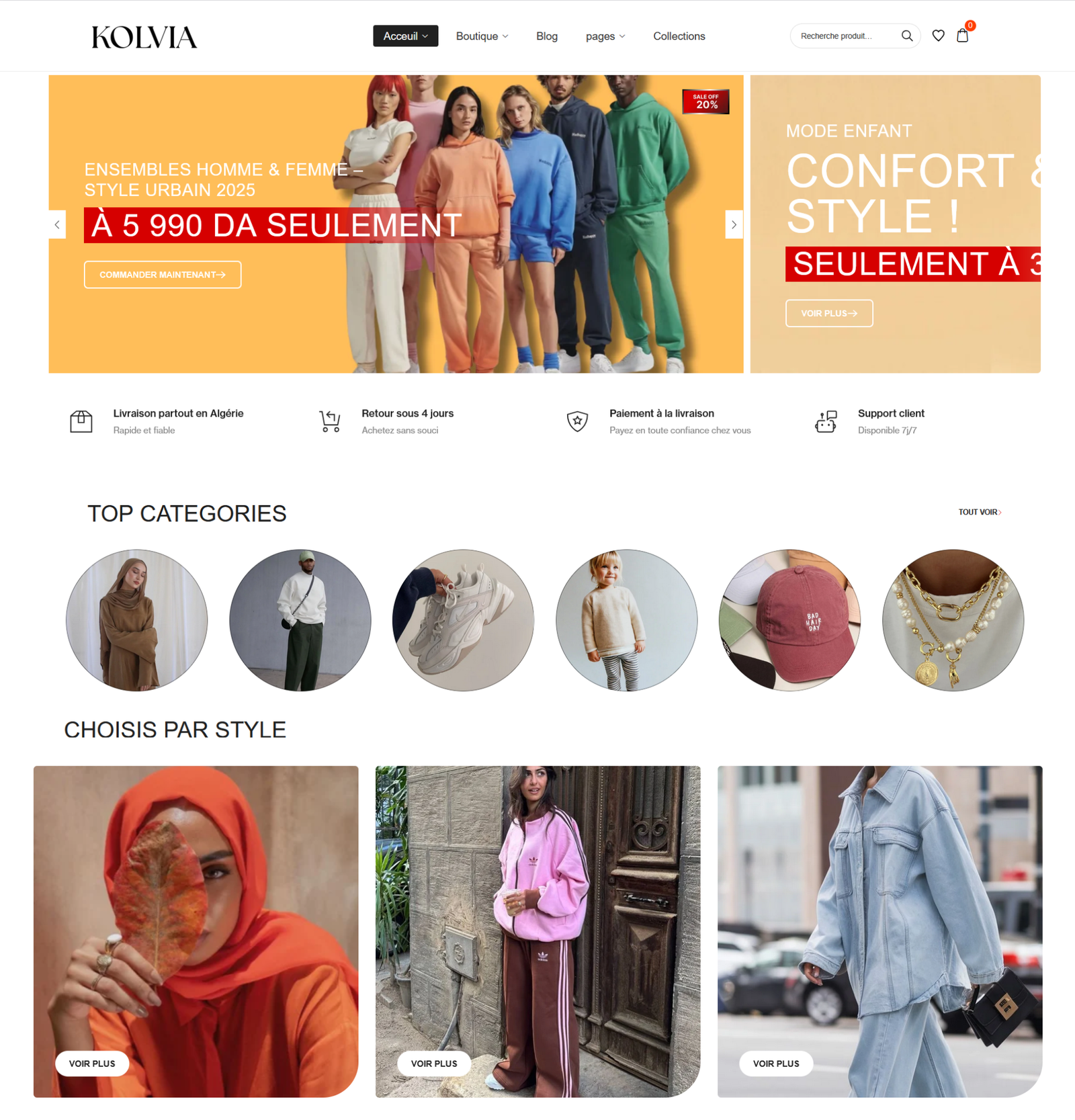
Task: Expand the Acceuil dropdown menu
Action: pyautogui.click(x=406, y=36)
